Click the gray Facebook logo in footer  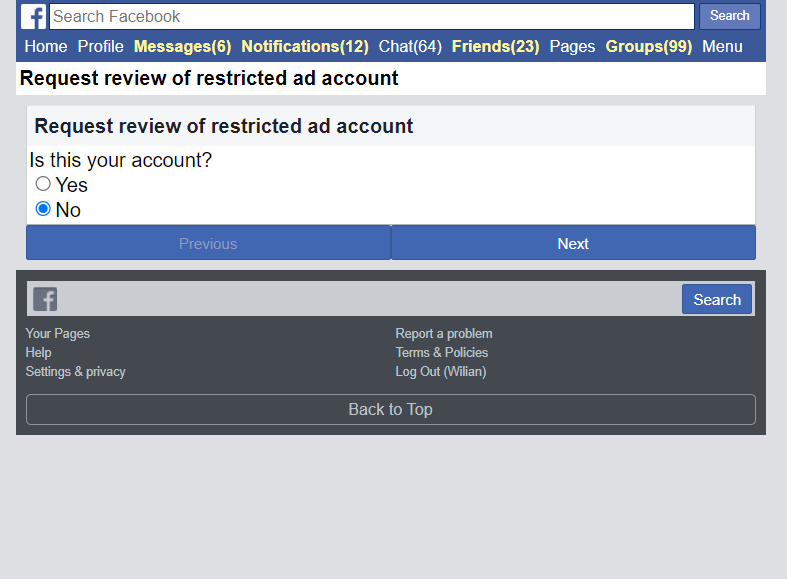click(x=45, y=299)
